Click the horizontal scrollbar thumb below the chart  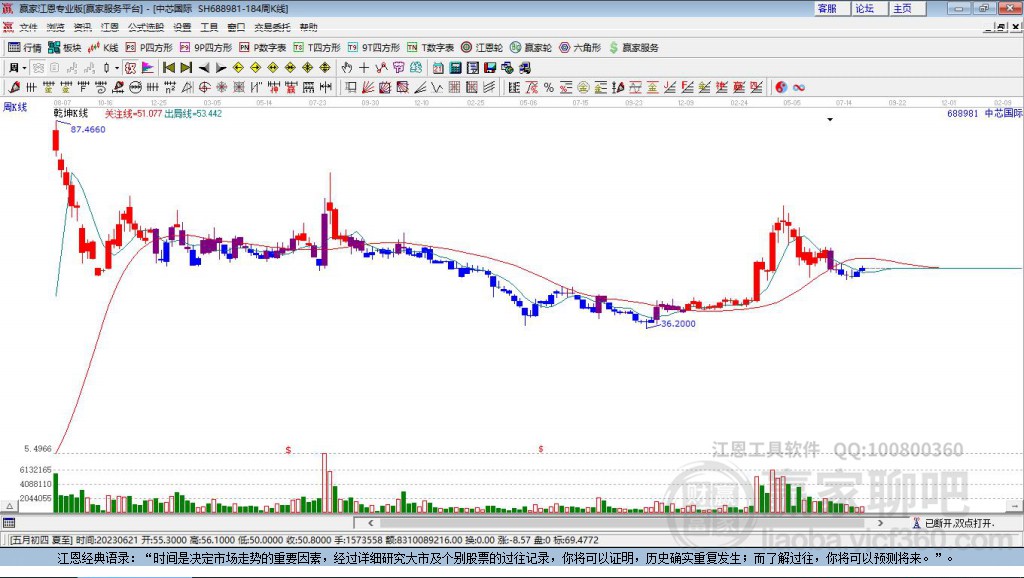[x=622, y=522]
